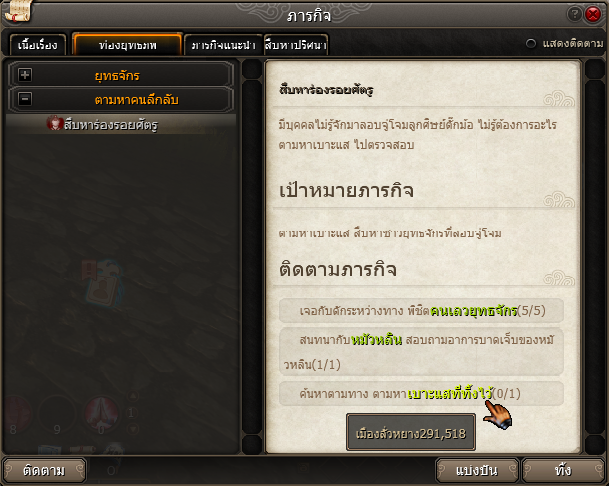This screenshot has height=486, width=609.
Task: Click the green link หมัวหลิน
Action: [376, 340]
